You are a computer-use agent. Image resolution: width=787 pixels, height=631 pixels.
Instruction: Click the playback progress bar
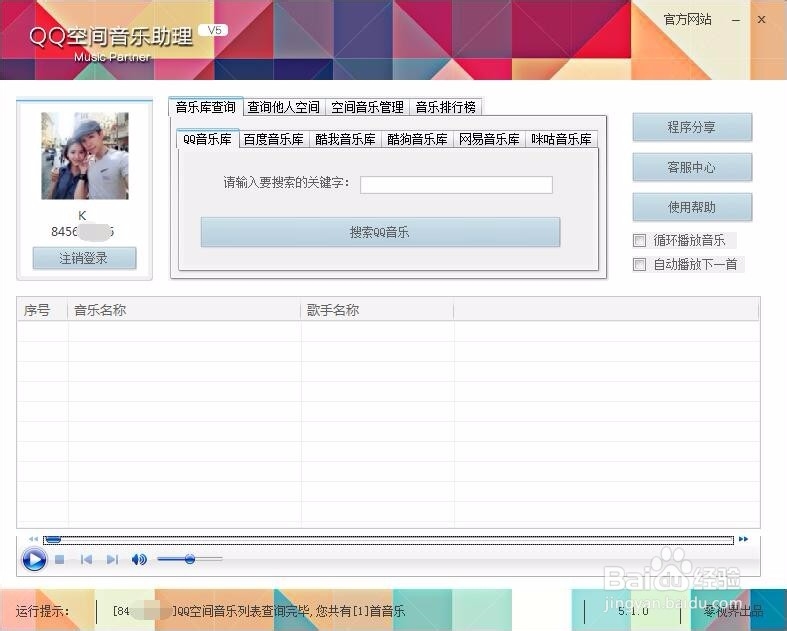[x=388, y=540]
